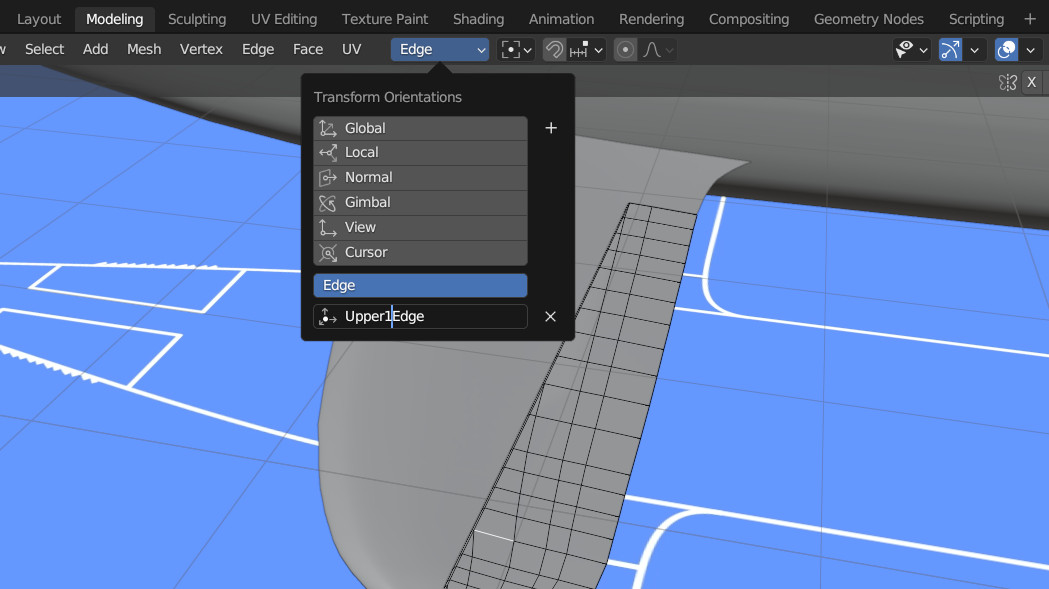The image size is (1049, 589).
Task: Expand the overlays options dropdown arrow
Action: 1031,50
